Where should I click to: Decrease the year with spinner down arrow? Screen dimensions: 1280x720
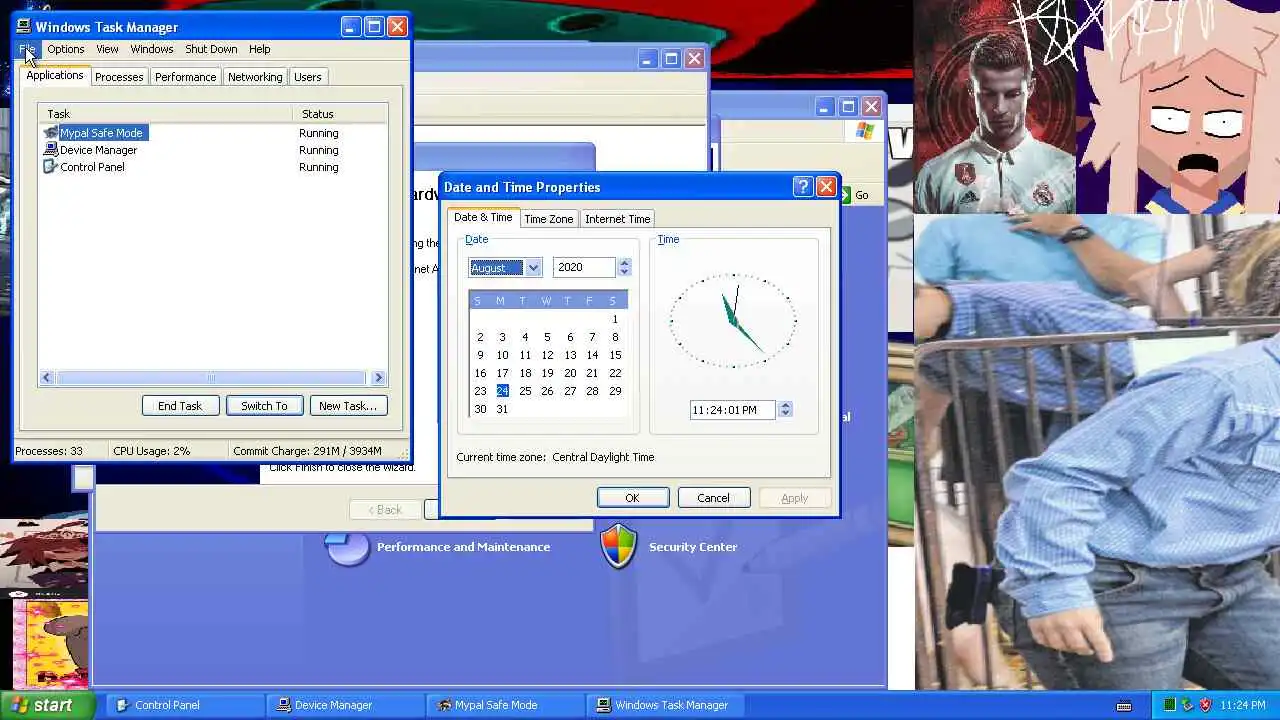click(x=624, y=272)
